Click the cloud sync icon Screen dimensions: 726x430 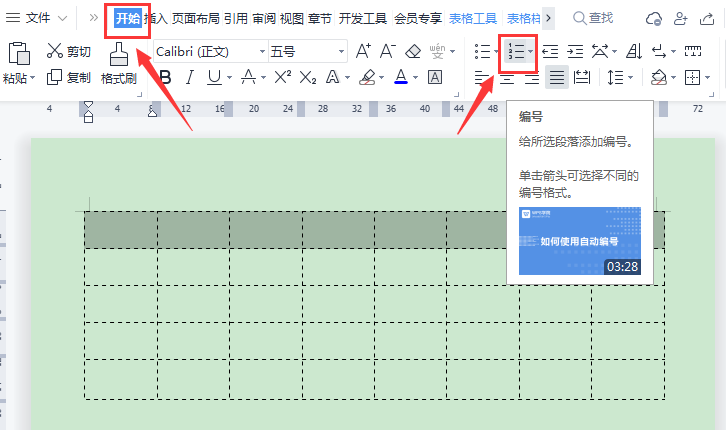[x=654, y=19]
